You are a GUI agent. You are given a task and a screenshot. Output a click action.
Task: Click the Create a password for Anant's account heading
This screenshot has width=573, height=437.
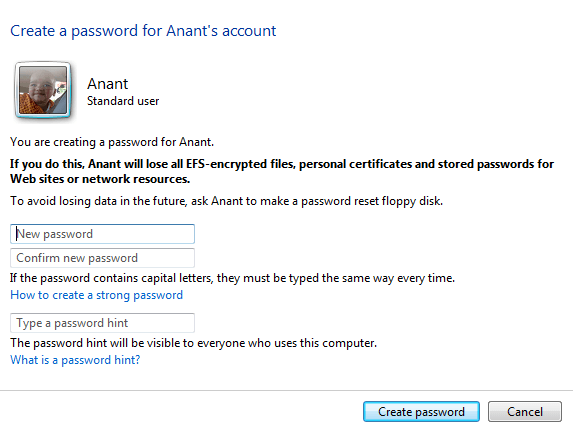click(143, 31)
